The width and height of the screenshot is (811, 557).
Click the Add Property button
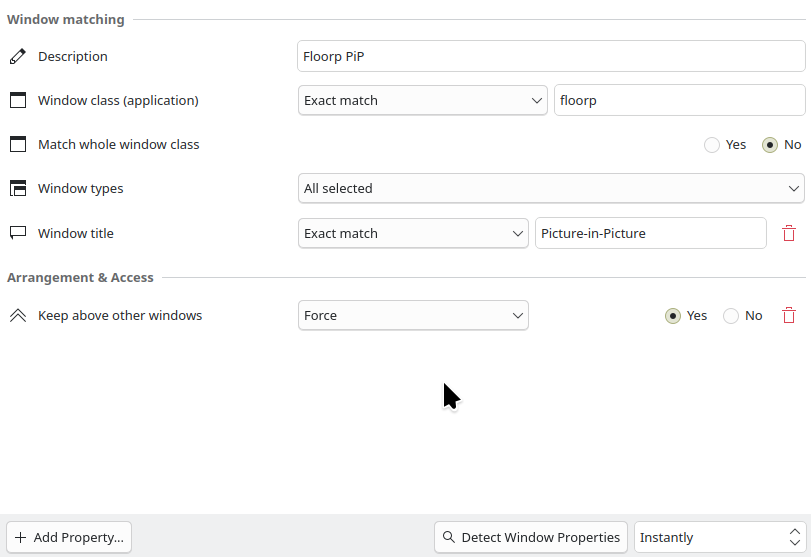click(69, 537)
